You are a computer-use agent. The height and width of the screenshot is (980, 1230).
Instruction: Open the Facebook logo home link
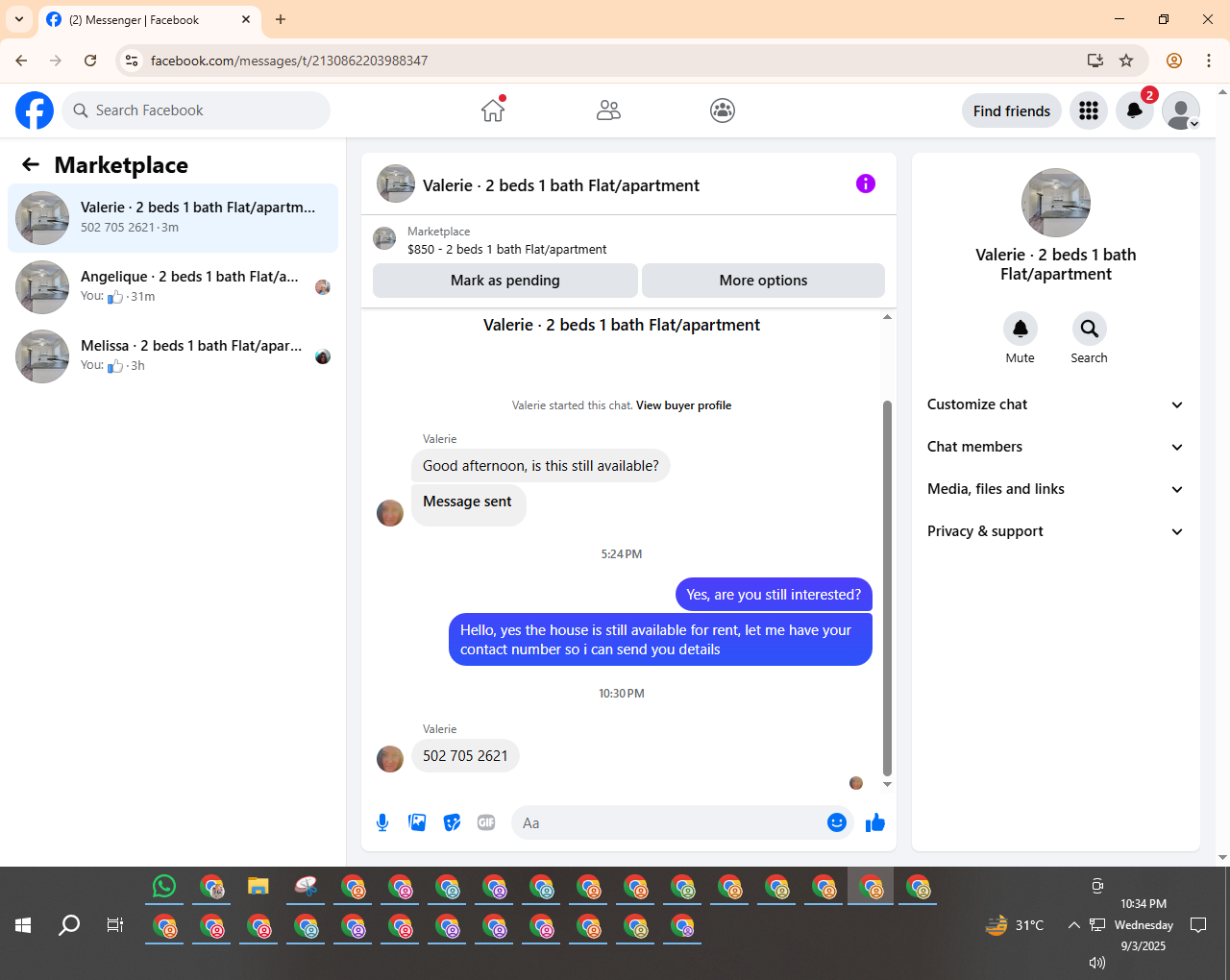click(35, 110)
